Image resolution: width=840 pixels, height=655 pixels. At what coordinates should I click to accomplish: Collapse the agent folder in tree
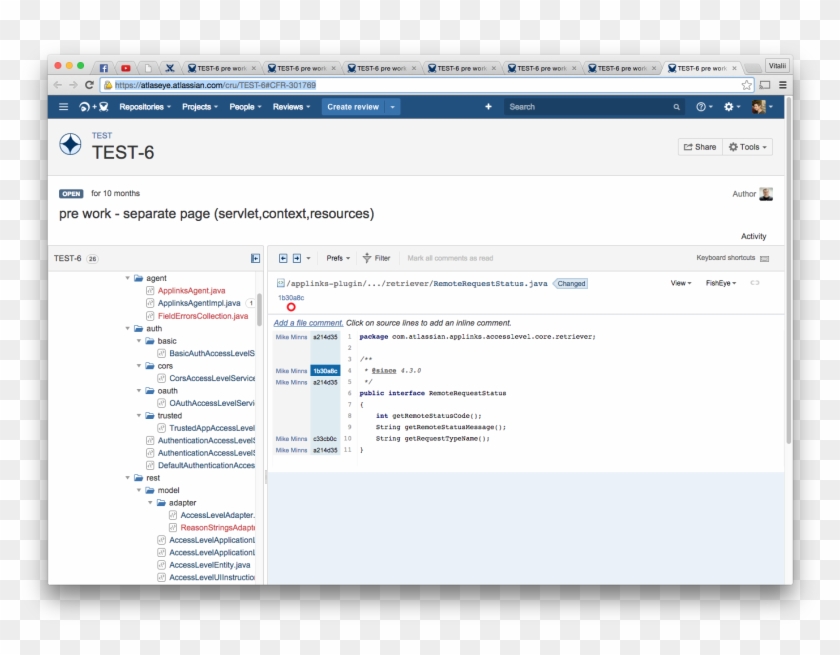127,278
